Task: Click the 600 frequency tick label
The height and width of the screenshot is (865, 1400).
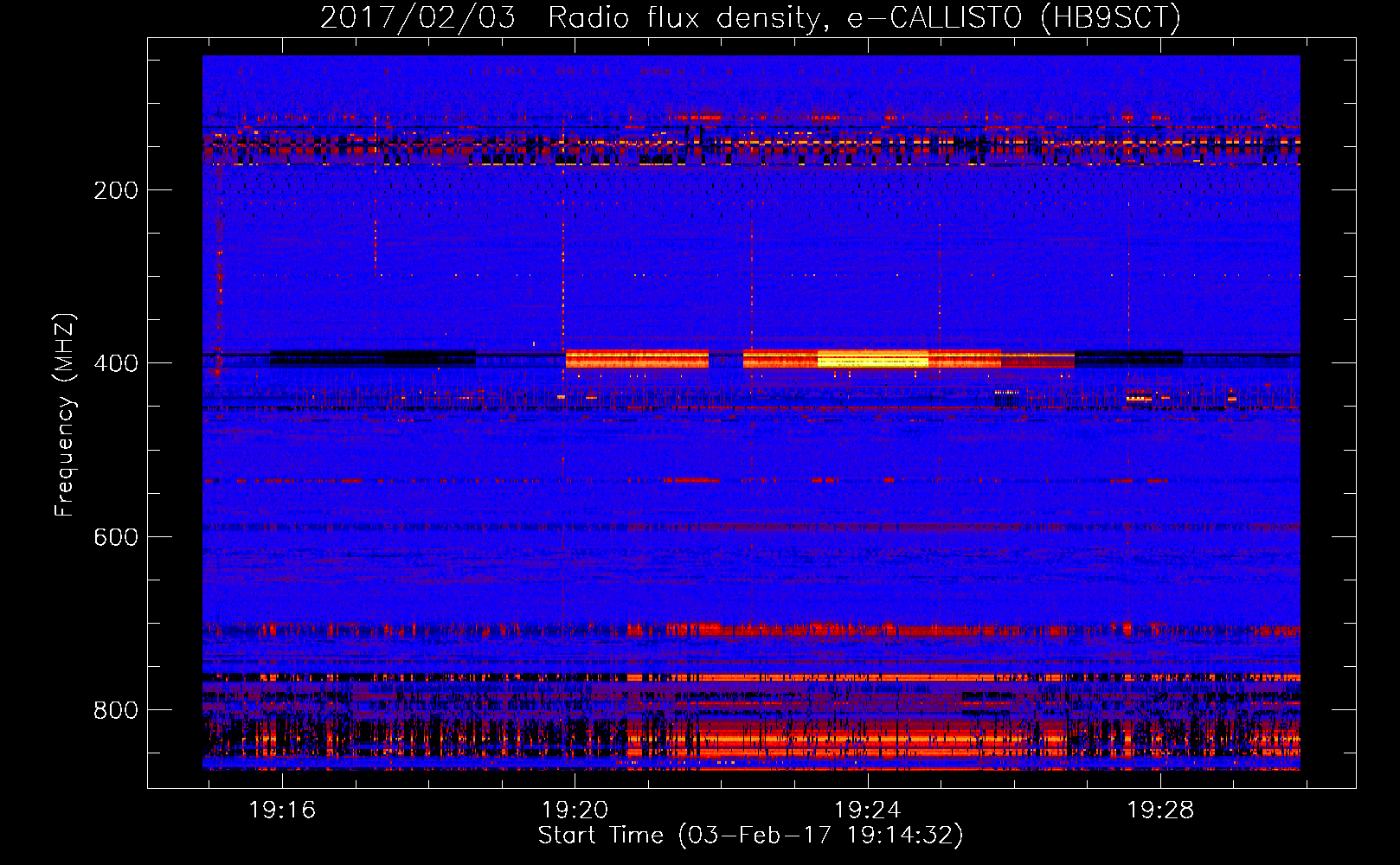Action: 116,537
